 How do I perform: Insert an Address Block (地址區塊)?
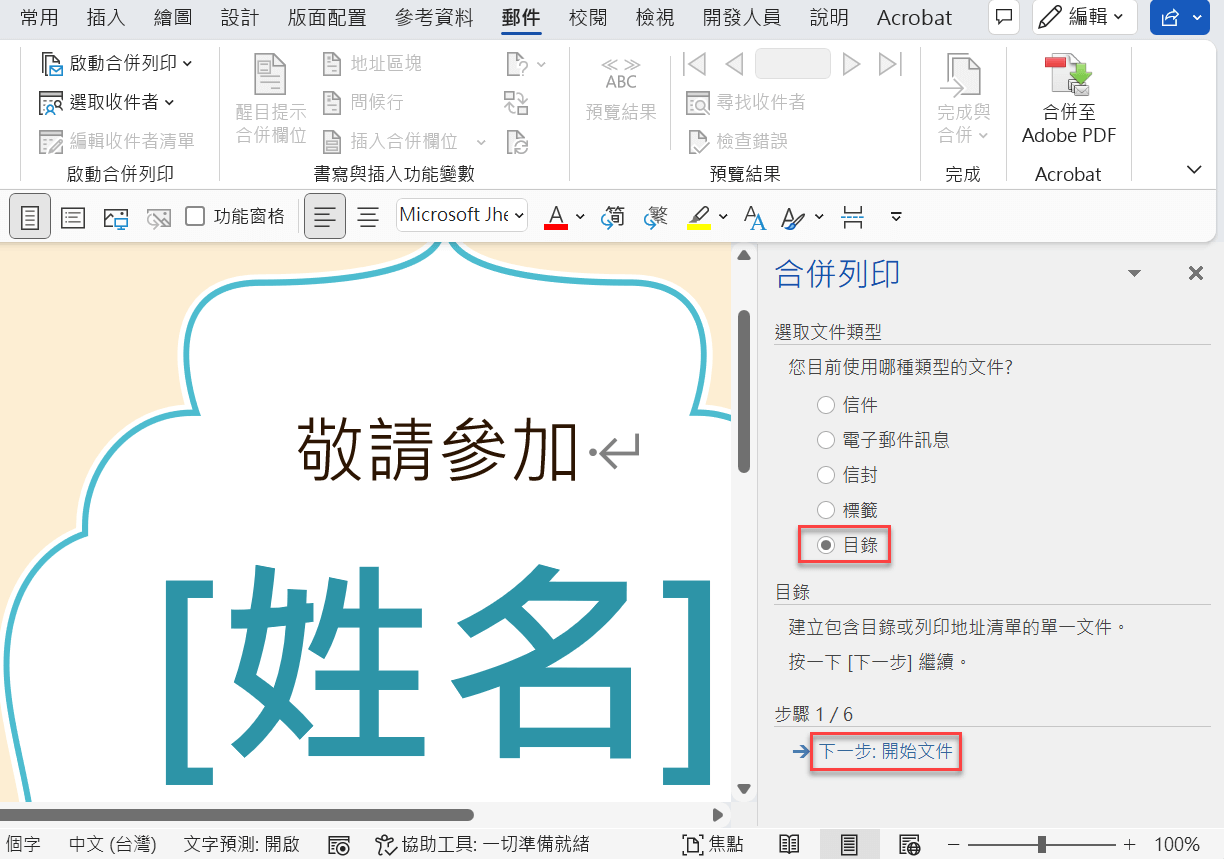372,64
